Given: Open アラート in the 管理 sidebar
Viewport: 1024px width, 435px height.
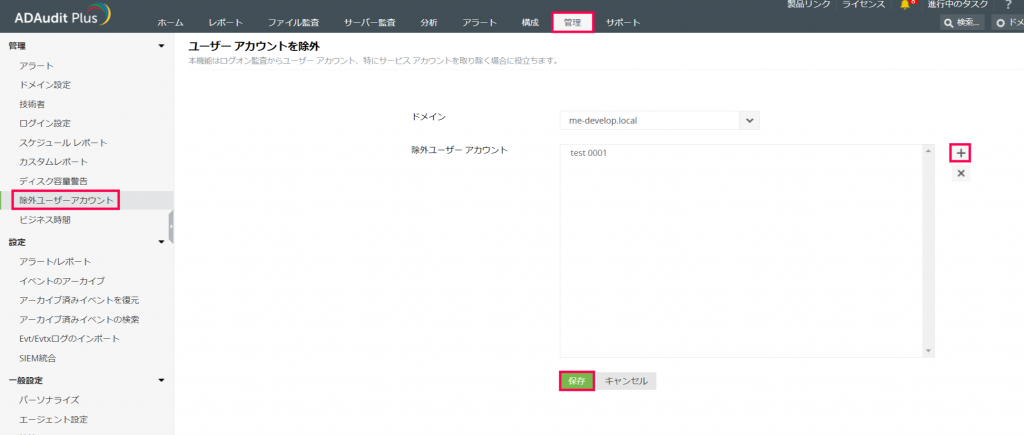Looking at the screenshot, I should (37, 66).
